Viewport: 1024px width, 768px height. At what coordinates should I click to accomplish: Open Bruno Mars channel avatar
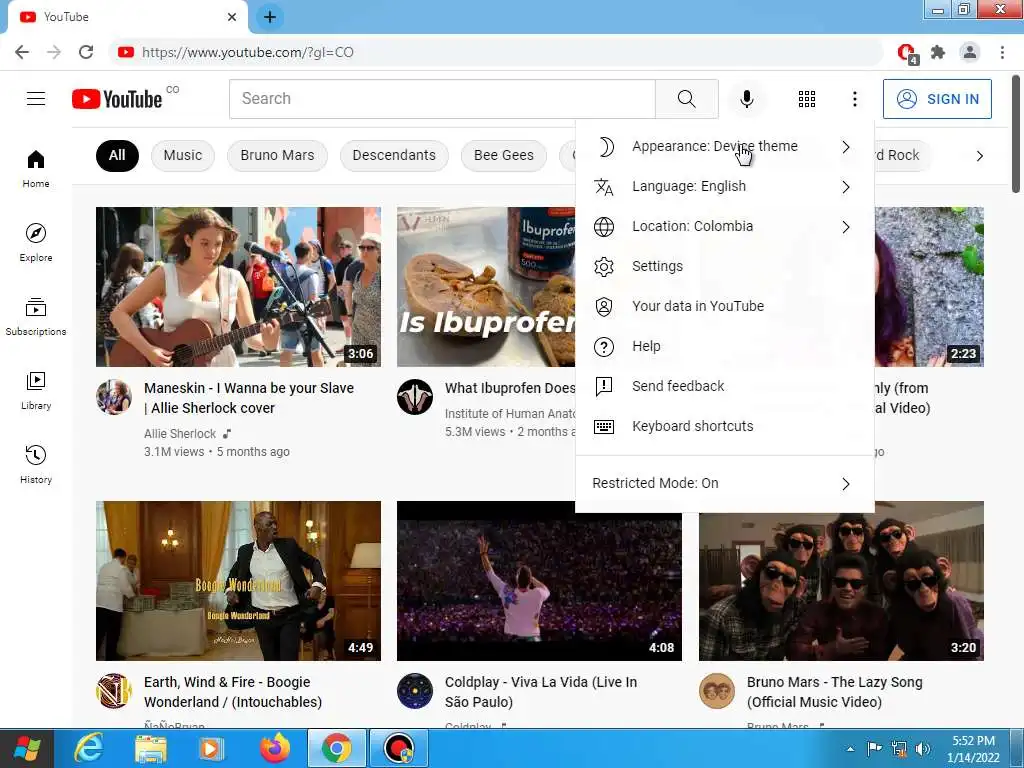[x=717, y=691]
